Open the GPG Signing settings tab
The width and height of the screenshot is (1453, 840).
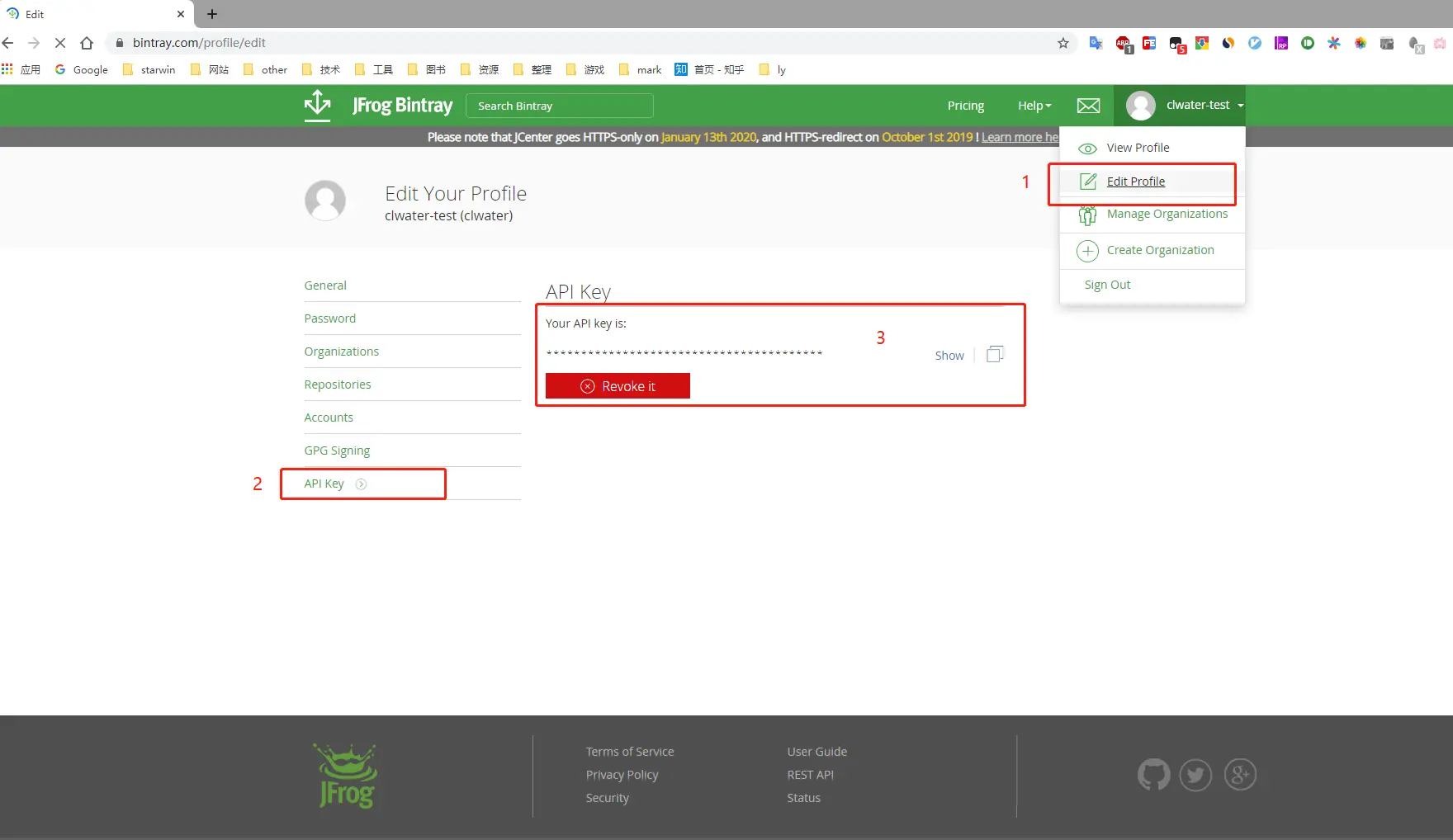click(337, 451)
